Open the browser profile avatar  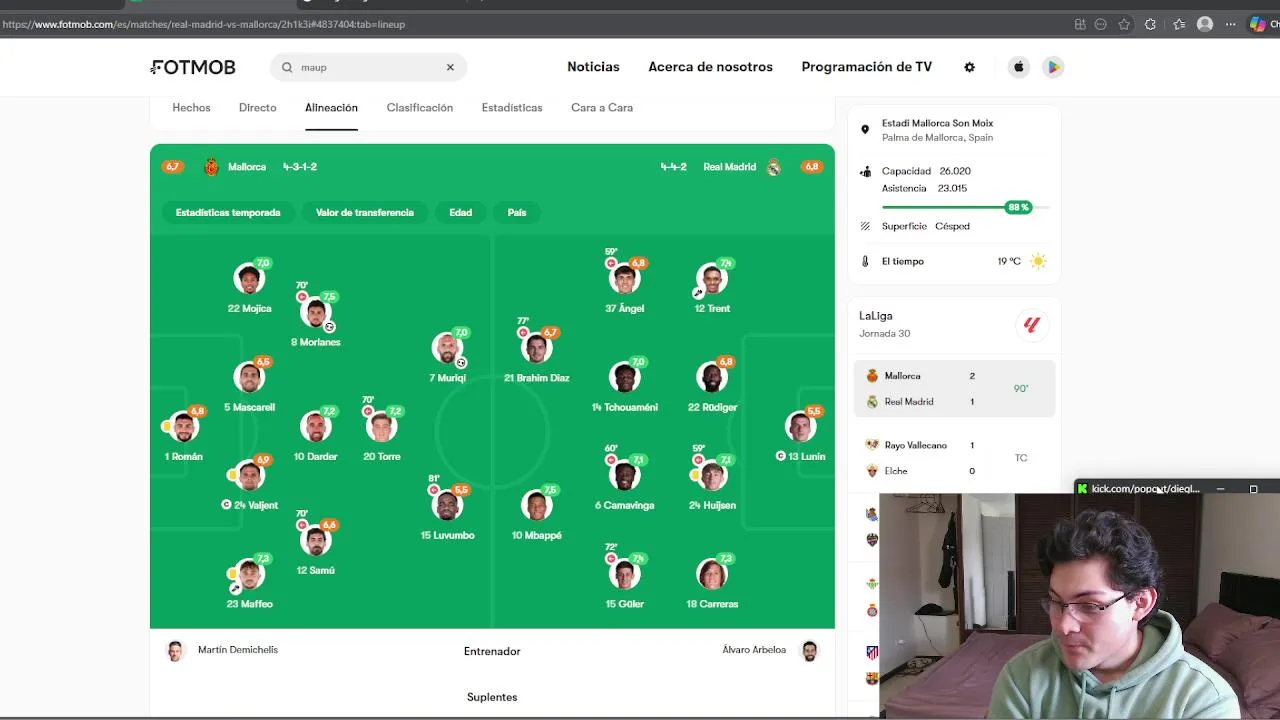pyautogui.click(x=1205, y=24)
